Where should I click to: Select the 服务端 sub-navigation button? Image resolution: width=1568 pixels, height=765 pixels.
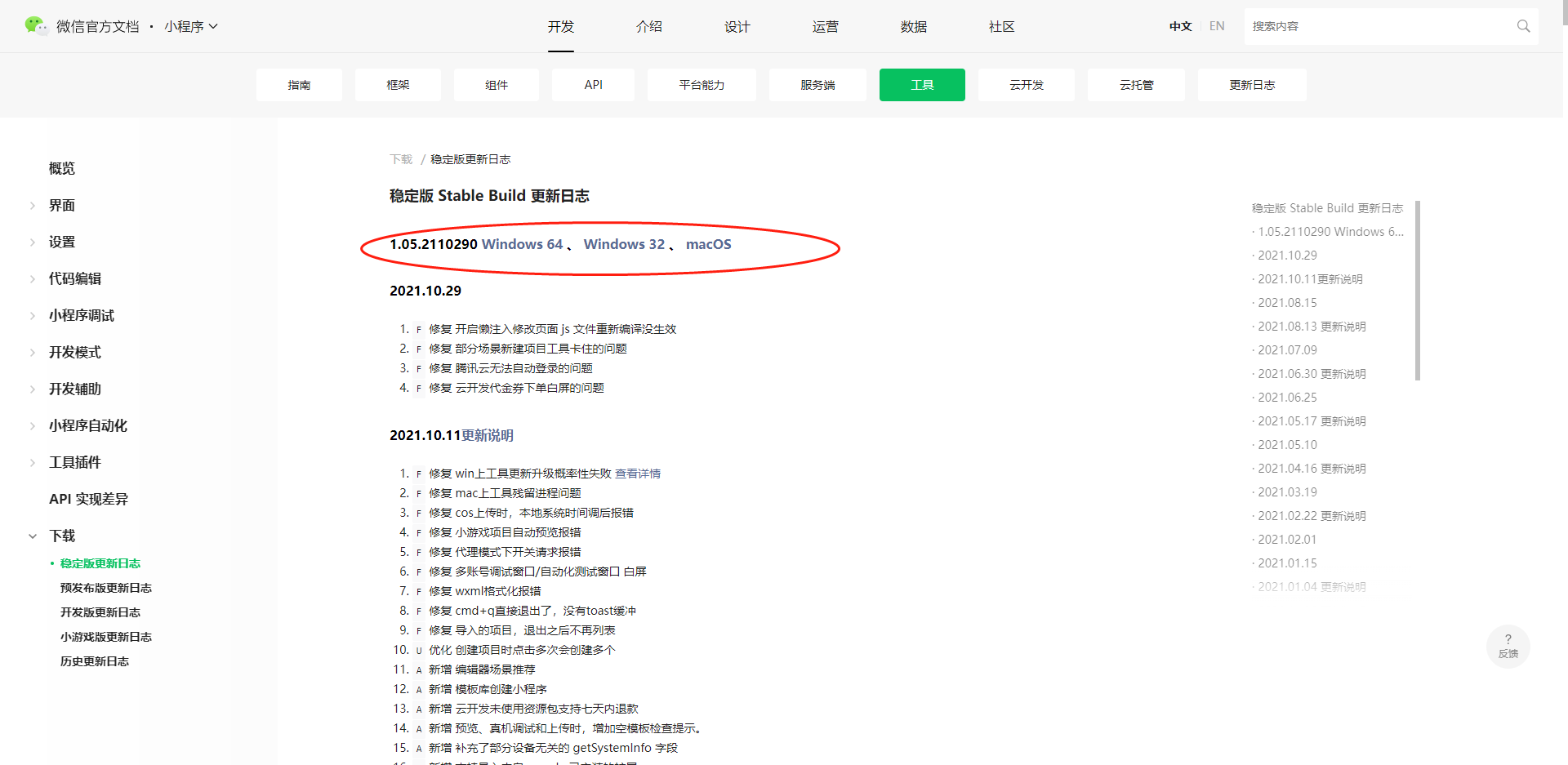click(817, 85)
